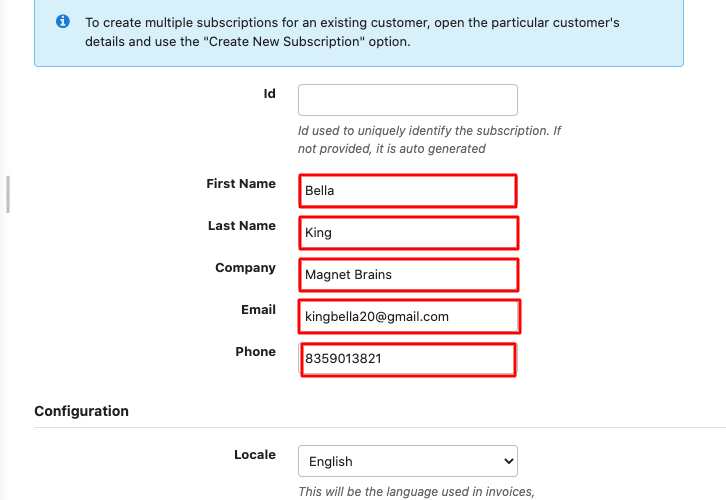Click the Configuration section heading
The height and width of the screenshot is (500, 726).
coord(81,411)
